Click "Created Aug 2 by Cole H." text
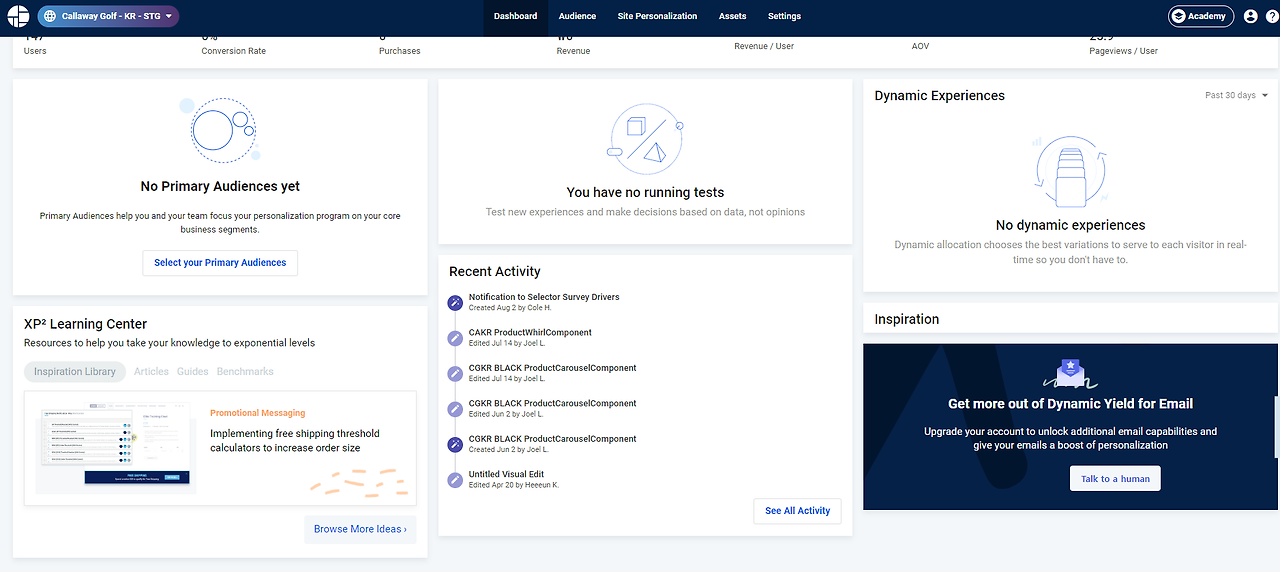The image size is (1280, 572). coord(510,308)
